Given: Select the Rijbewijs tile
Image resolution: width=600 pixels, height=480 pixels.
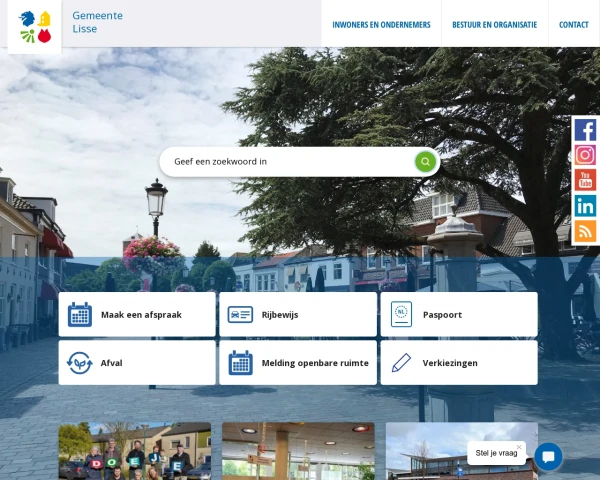Looking at the screenshot, I should pyautogui.click(x=298, y=314).
